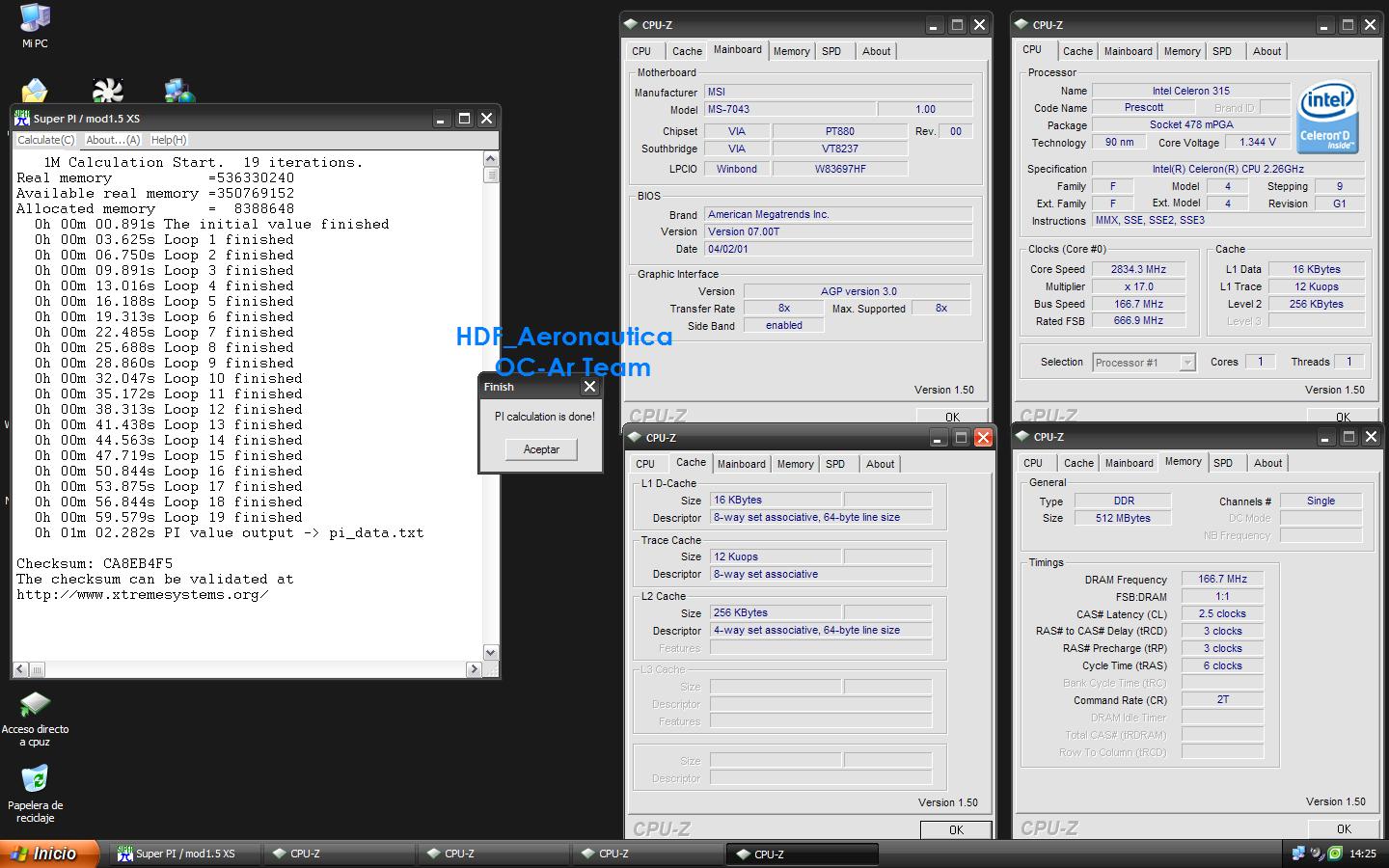Click the Inicio start button

(x=50, y=854)
